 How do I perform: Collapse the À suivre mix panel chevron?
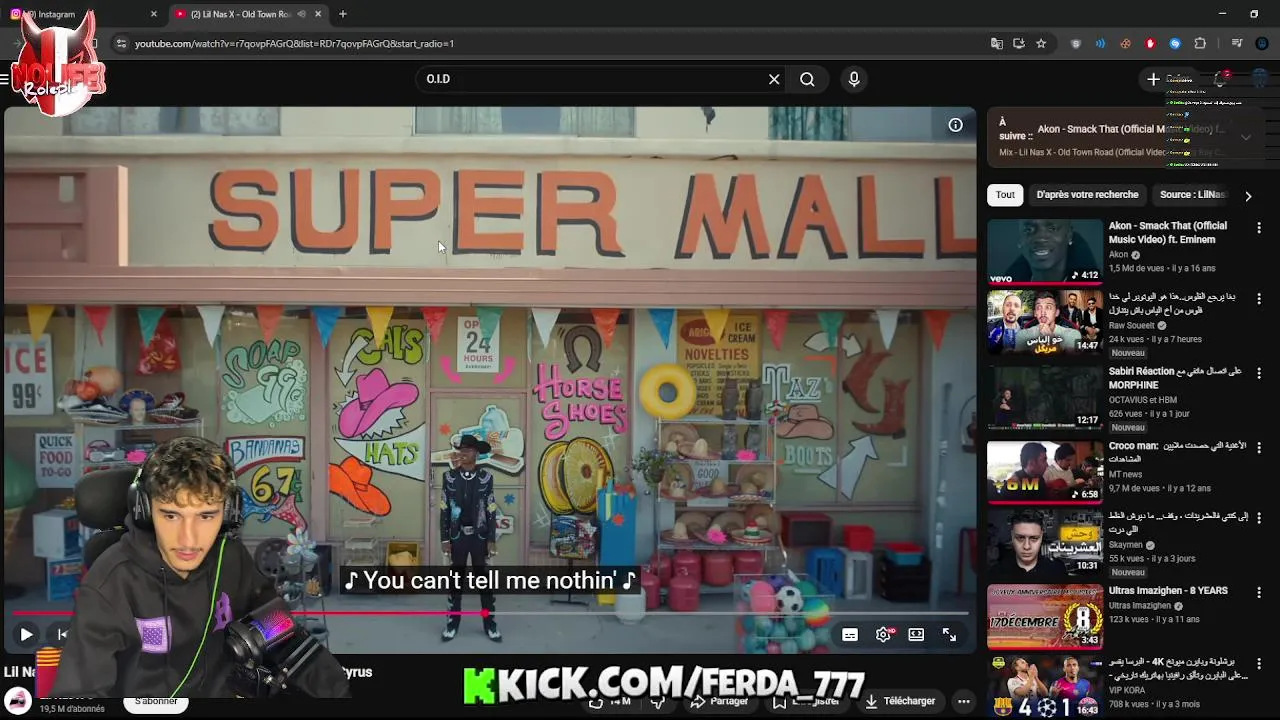tap(1246, 137)
